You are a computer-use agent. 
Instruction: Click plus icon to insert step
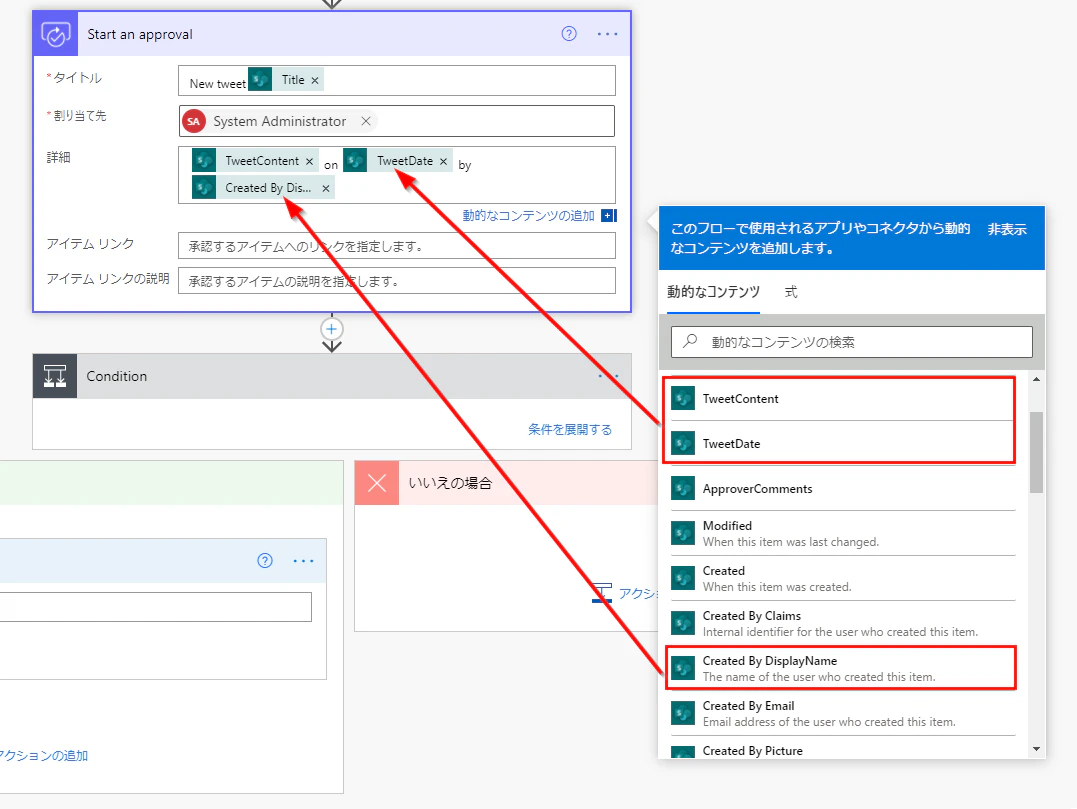coord(332,329)
